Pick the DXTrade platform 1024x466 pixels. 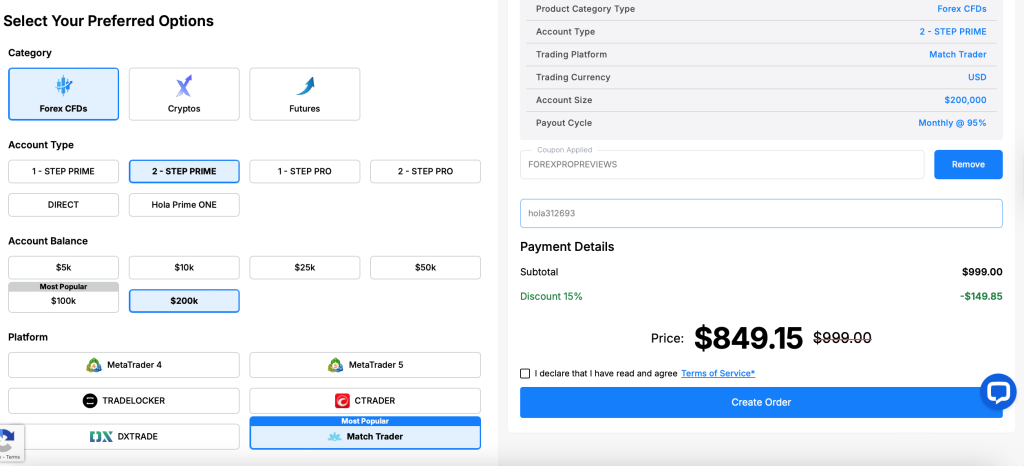(x=124, y=437)
